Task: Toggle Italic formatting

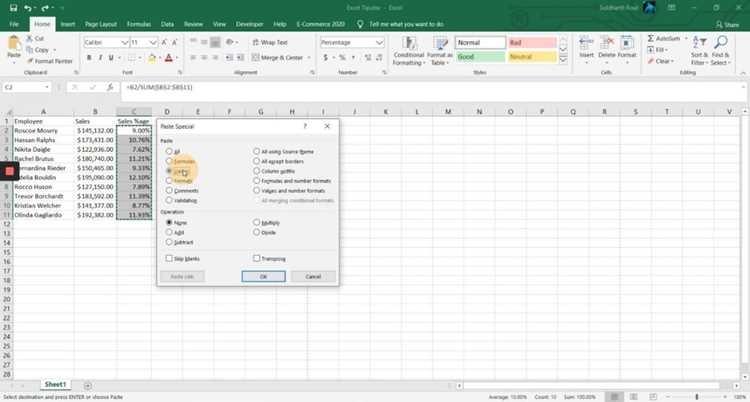Action: (x=100, y=57)
